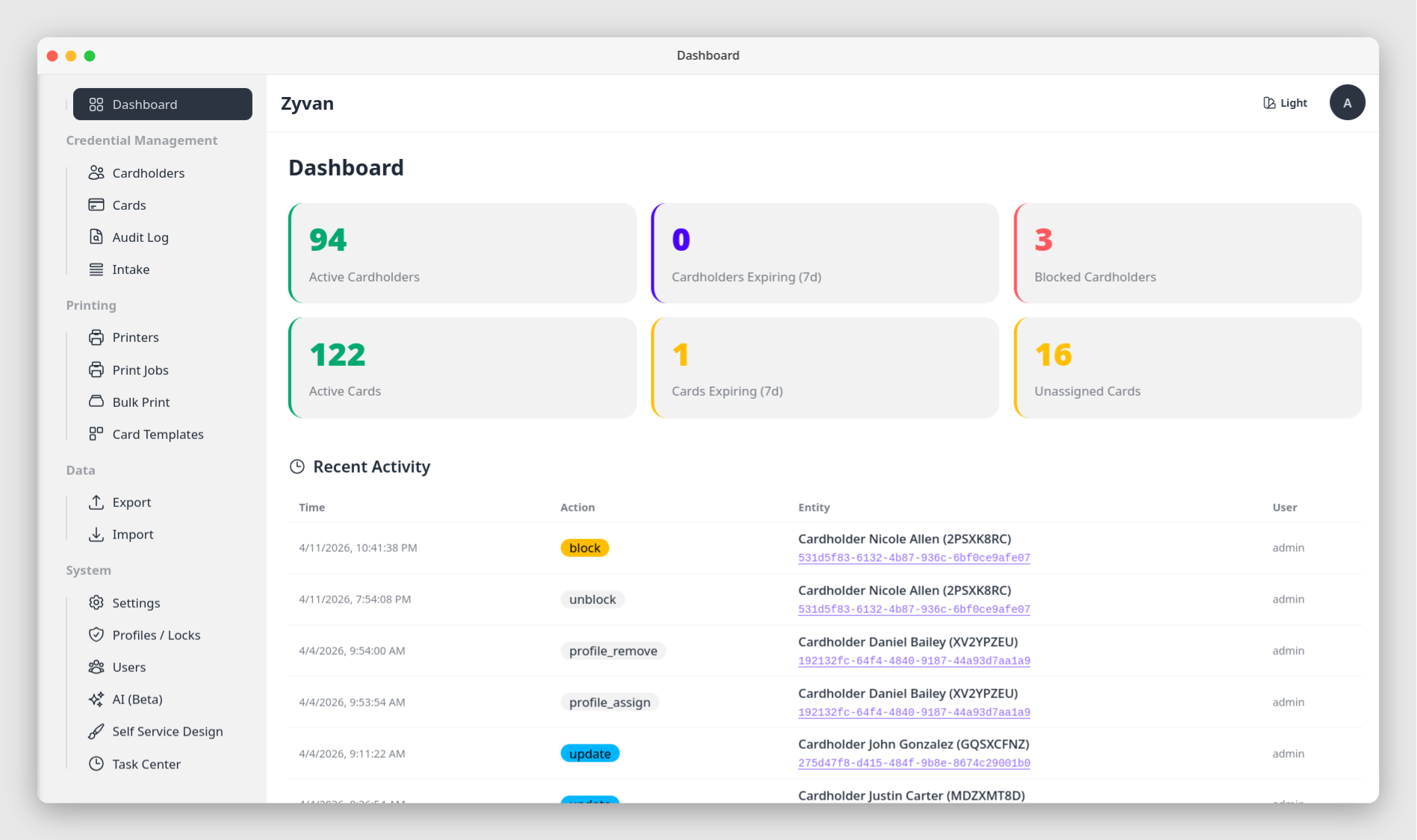1417x840 pixels.
Task: Open Nicole Allen unblock entry ID link
Action: tap(914, 609)
